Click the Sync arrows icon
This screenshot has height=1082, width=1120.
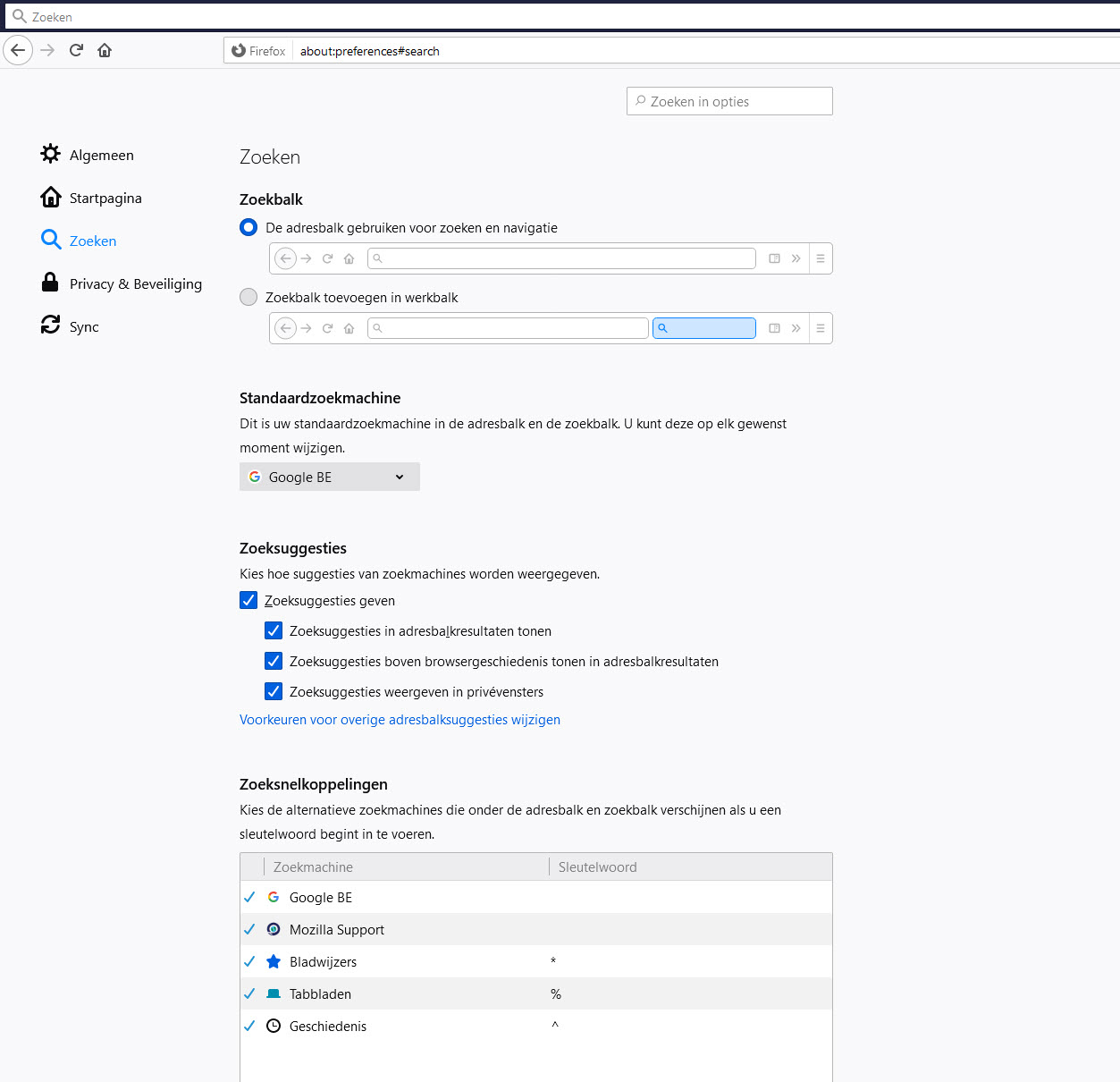51,325
